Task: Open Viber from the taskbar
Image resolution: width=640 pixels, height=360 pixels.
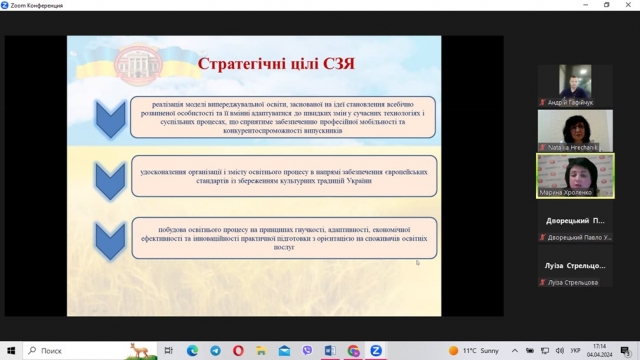Action: pyautogui.click(x=307, y=351)
